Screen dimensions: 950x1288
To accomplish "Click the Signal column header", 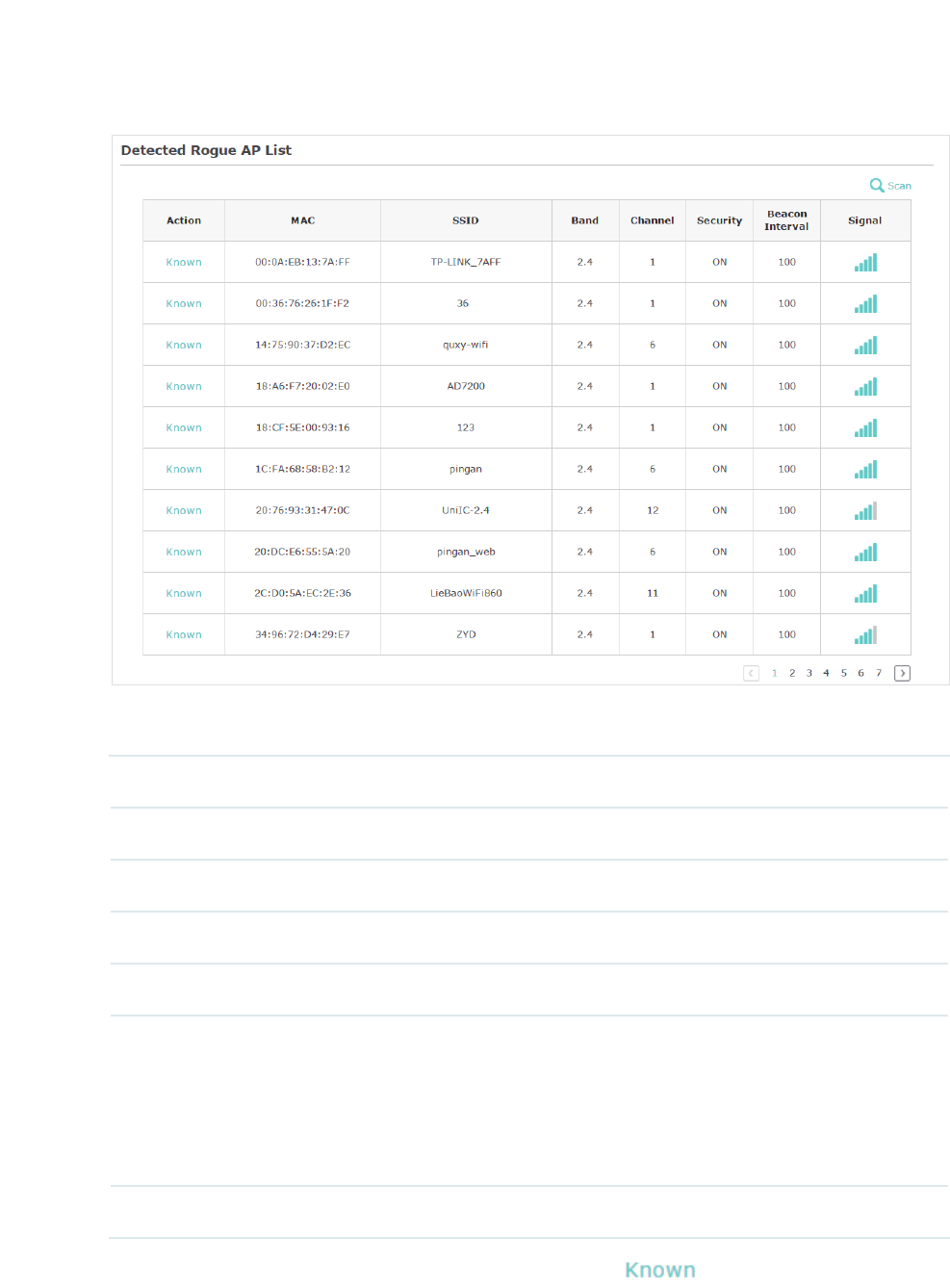I will 865,220.
